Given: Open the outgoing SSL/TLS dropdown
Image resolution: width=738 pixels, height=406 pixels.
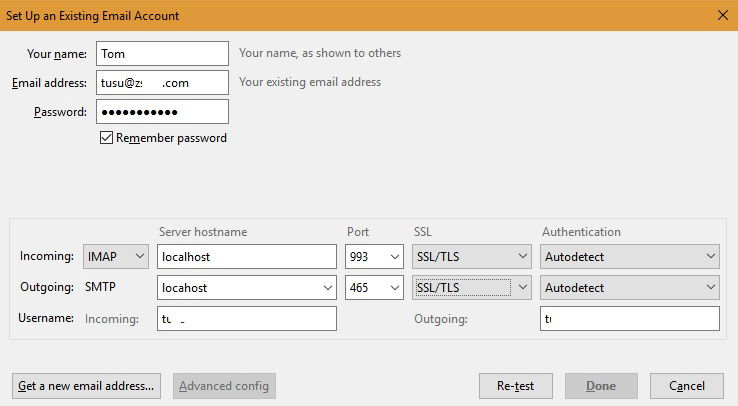Looking at the screenshot, I should (472, 287).
